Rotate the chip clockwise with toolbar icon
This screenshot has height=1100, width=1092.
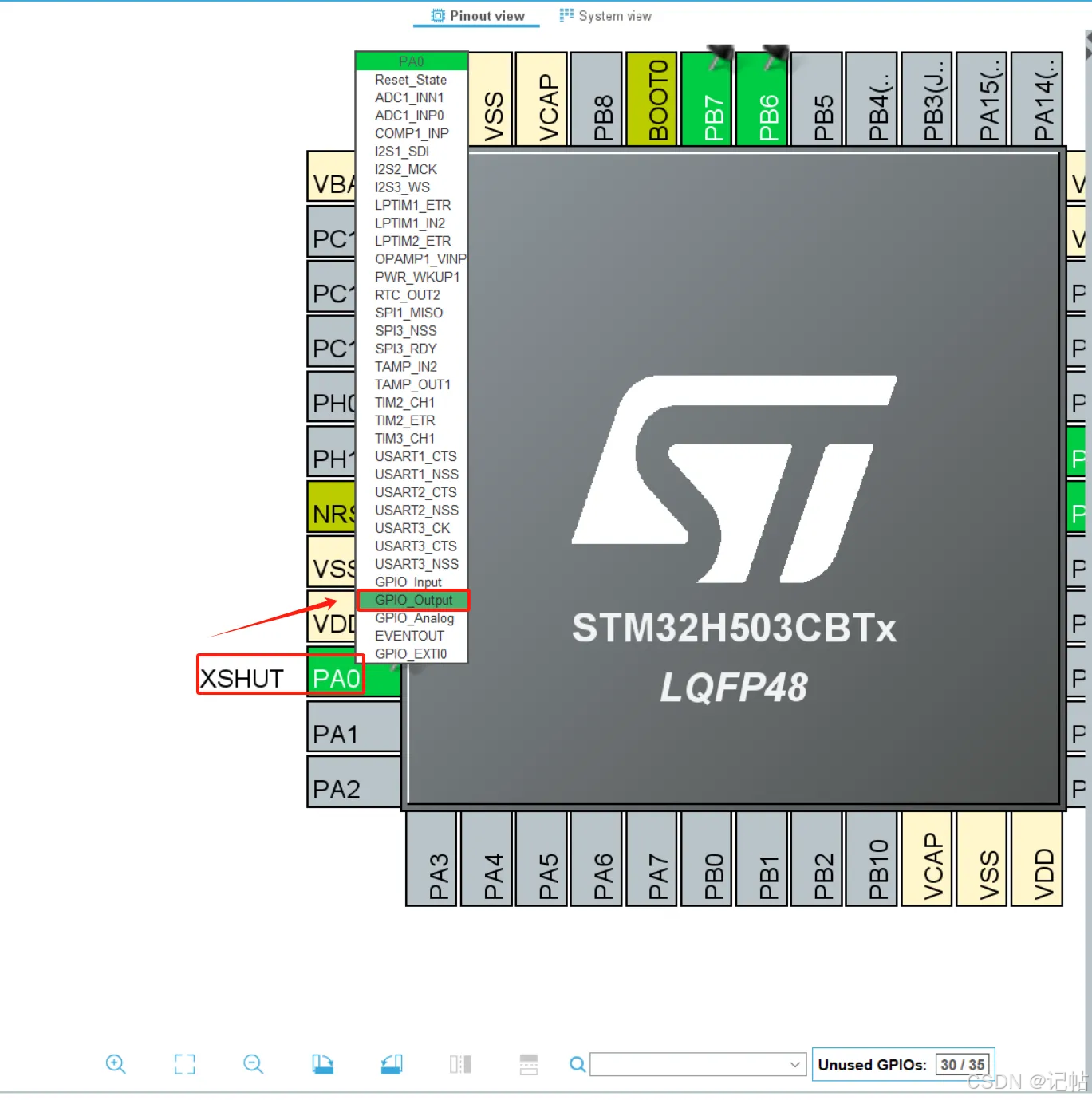point(322,1064)
